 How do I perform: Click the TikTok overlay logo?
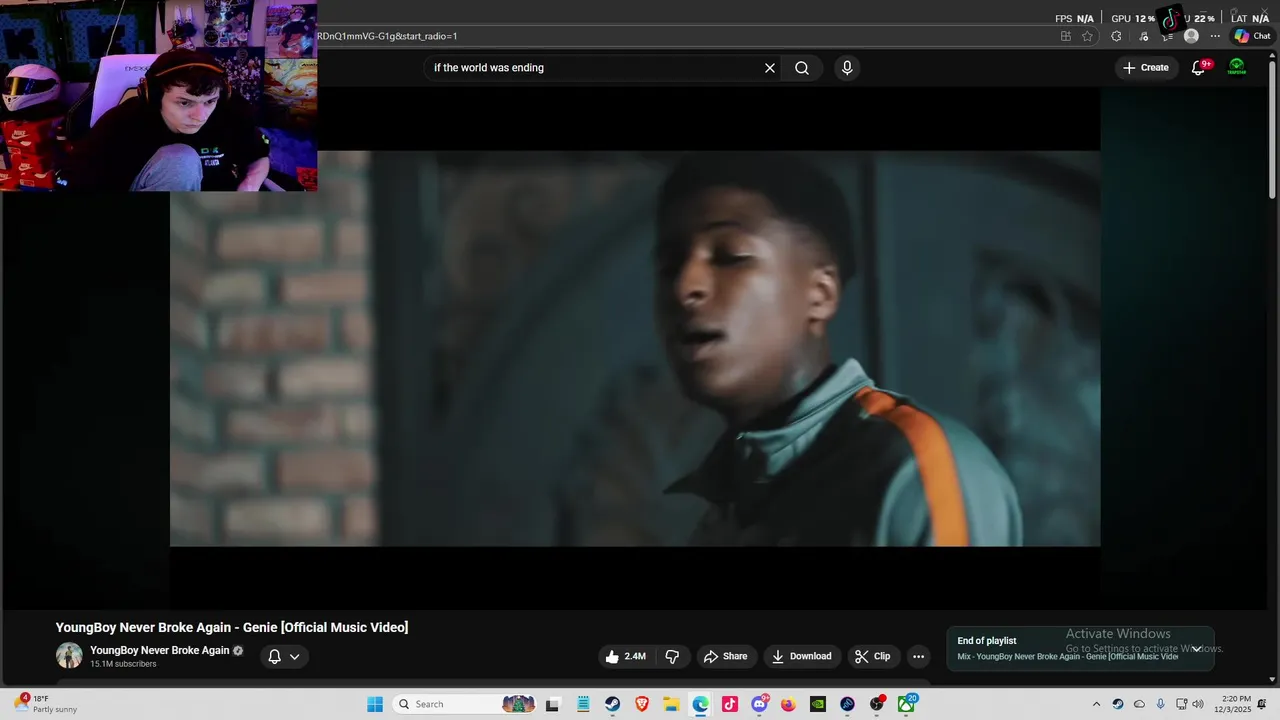[1170, 19]
